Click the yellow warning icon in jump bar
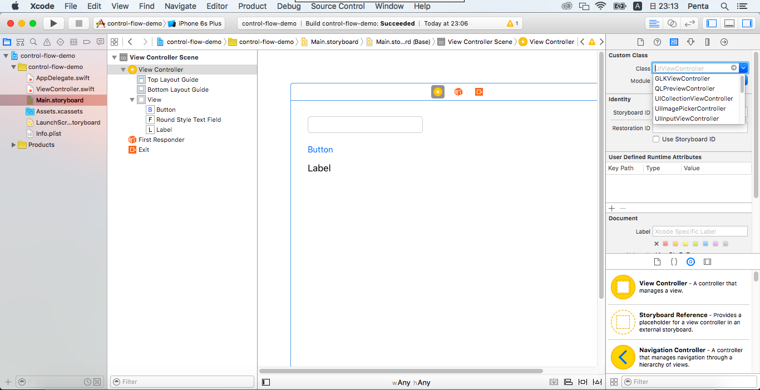This screenshot has height=390, width=760. point(592,42)
